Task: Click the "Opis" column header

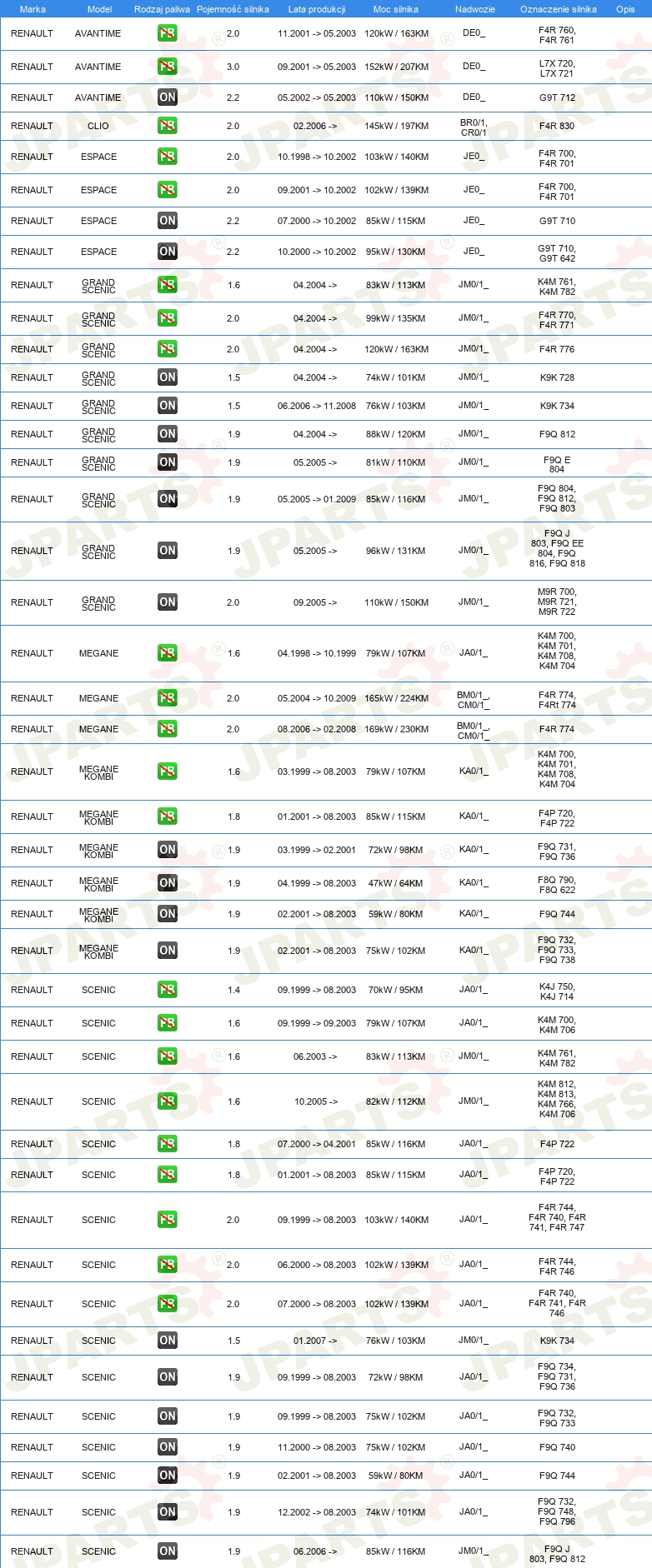Action: click(x=625, y=9)
